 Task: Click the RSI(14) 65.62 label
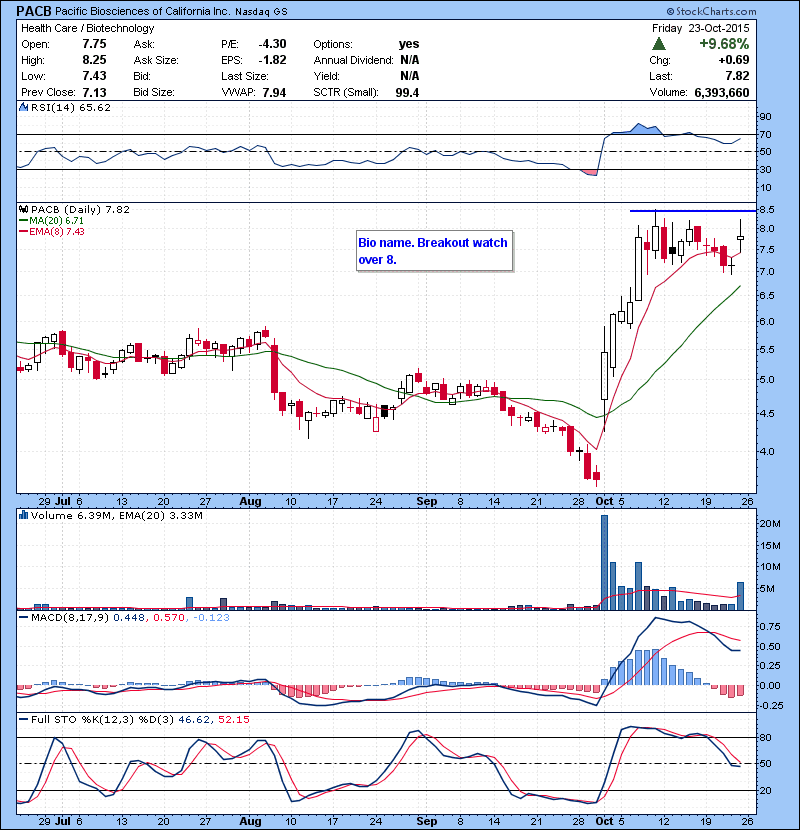(x=71, y=107)
